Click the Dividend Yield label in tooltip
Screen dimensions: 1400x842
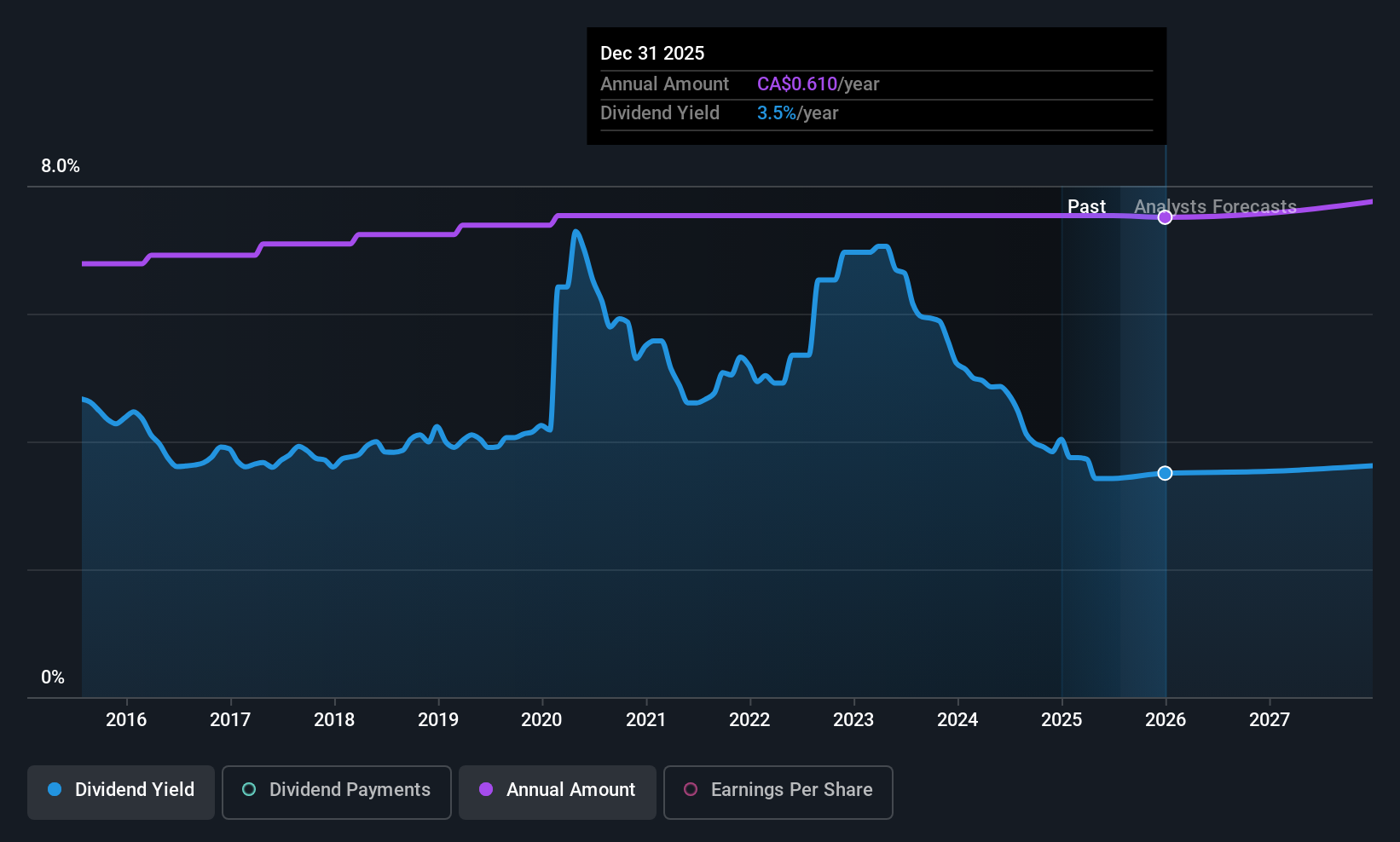pos(660,112)
